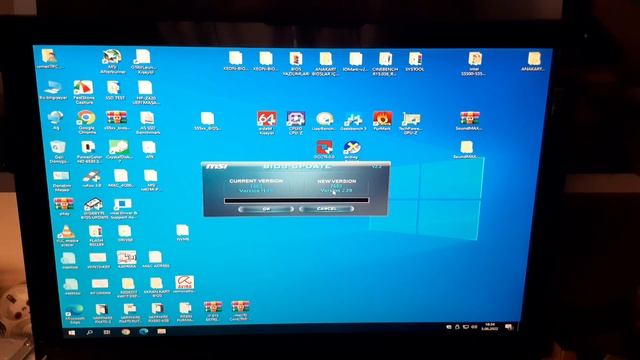This screenshot has height=360, width=640.
Task: Click the taskbar clock and date
Action: [x=489, y=327]
